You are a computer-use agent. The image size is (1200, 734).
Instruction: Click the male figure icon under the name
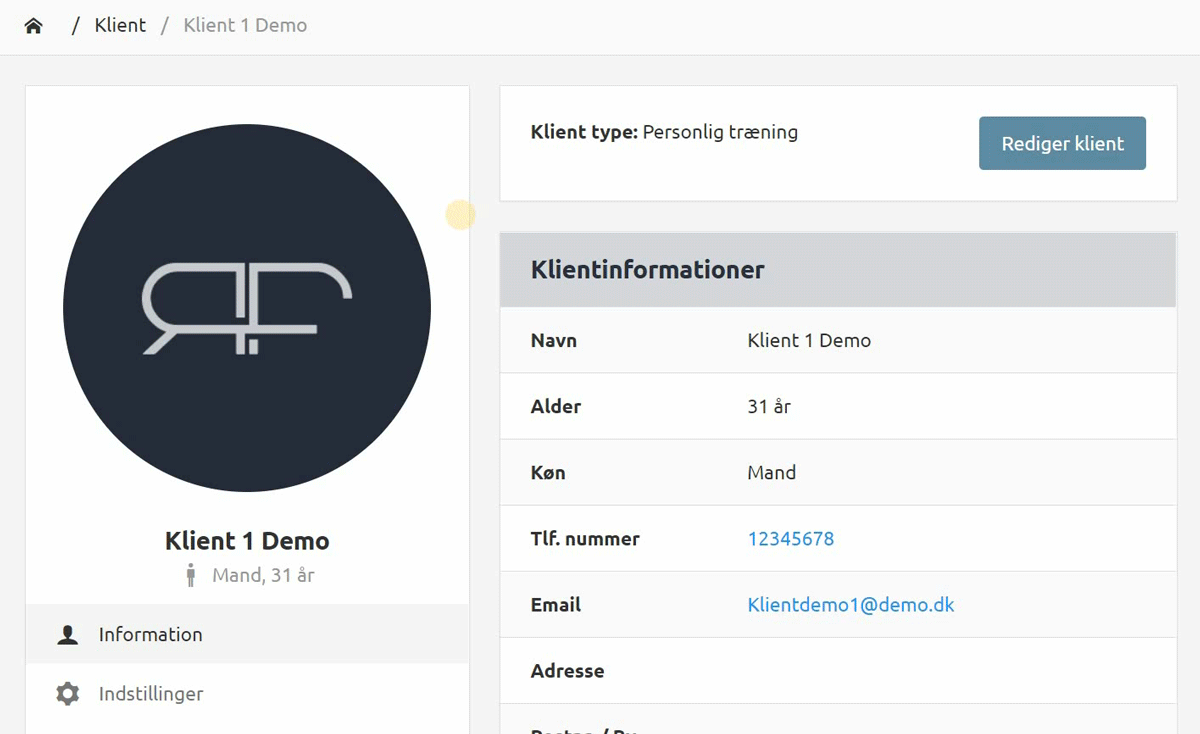tap(190, 575)
